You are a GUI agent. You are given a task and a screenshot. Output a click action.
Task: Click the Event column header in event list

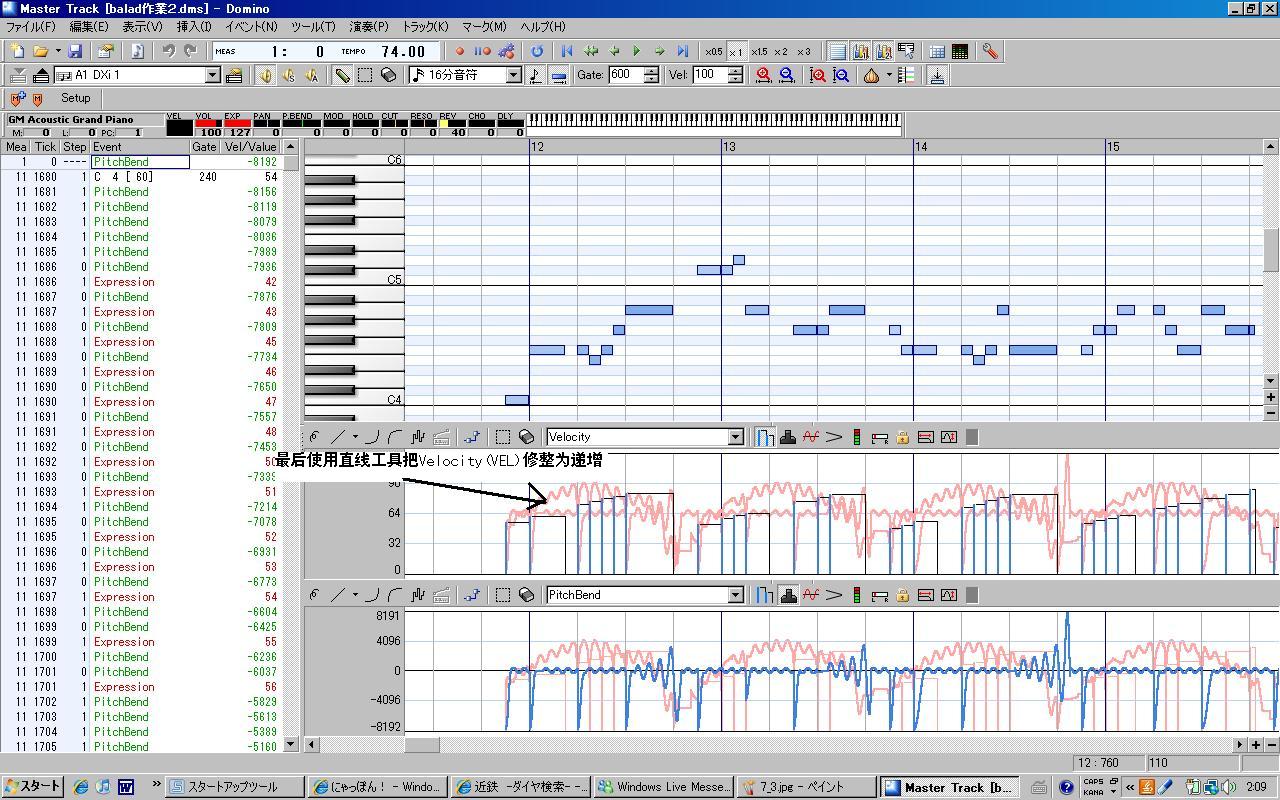[x=139, y=147]
